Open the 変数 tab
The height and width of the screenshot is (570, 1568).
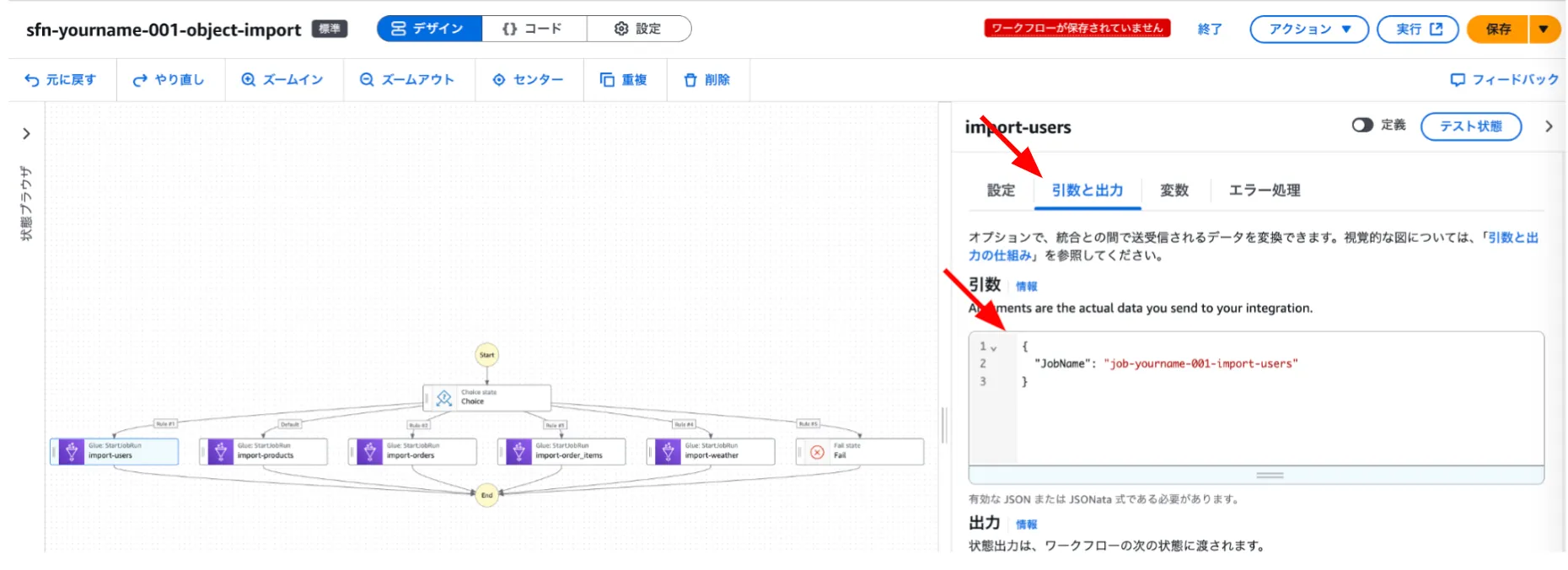[1174, 191]
